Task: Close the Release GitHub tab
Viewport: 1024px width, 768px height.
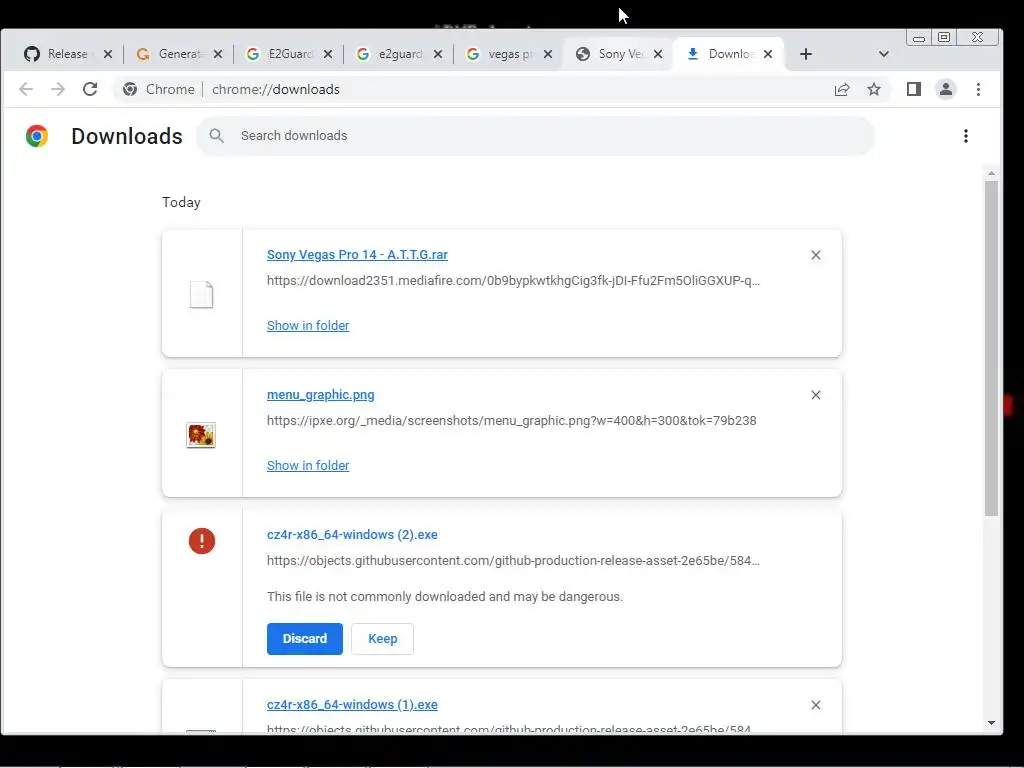Action: (108, 54)
